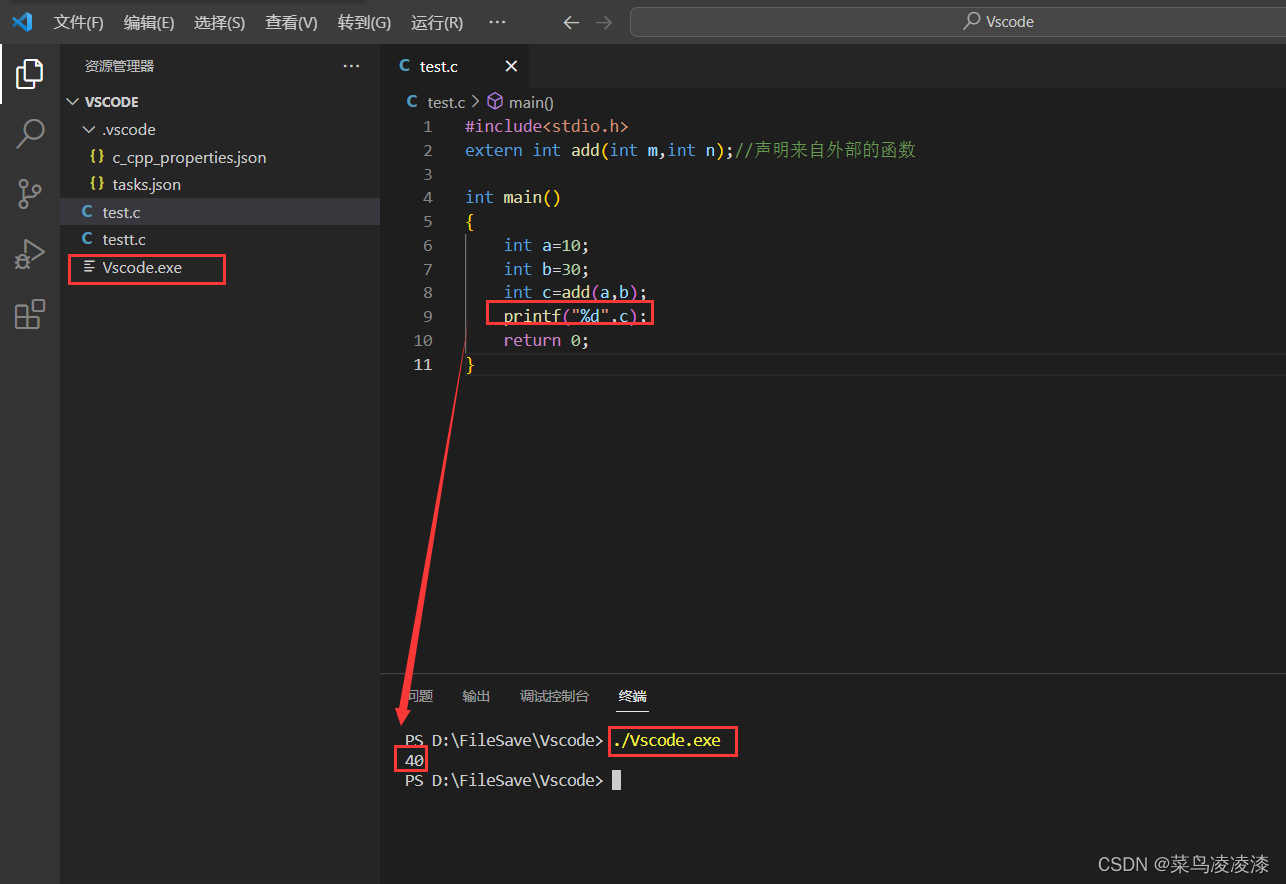The height and width of the screenshot is (884, 1286).
Task: Click the C icon beside testt.c in explorer
Action: (88, 239)
